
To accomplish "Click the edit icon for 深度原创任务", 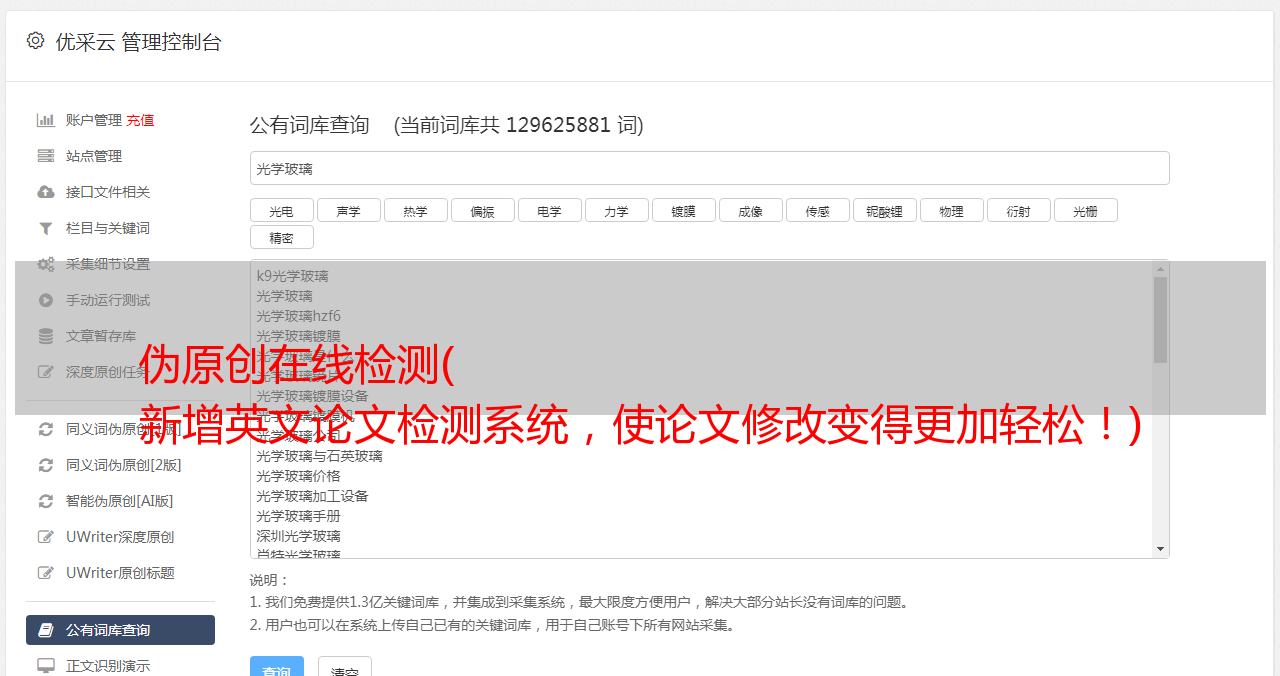I will (46, 372).
